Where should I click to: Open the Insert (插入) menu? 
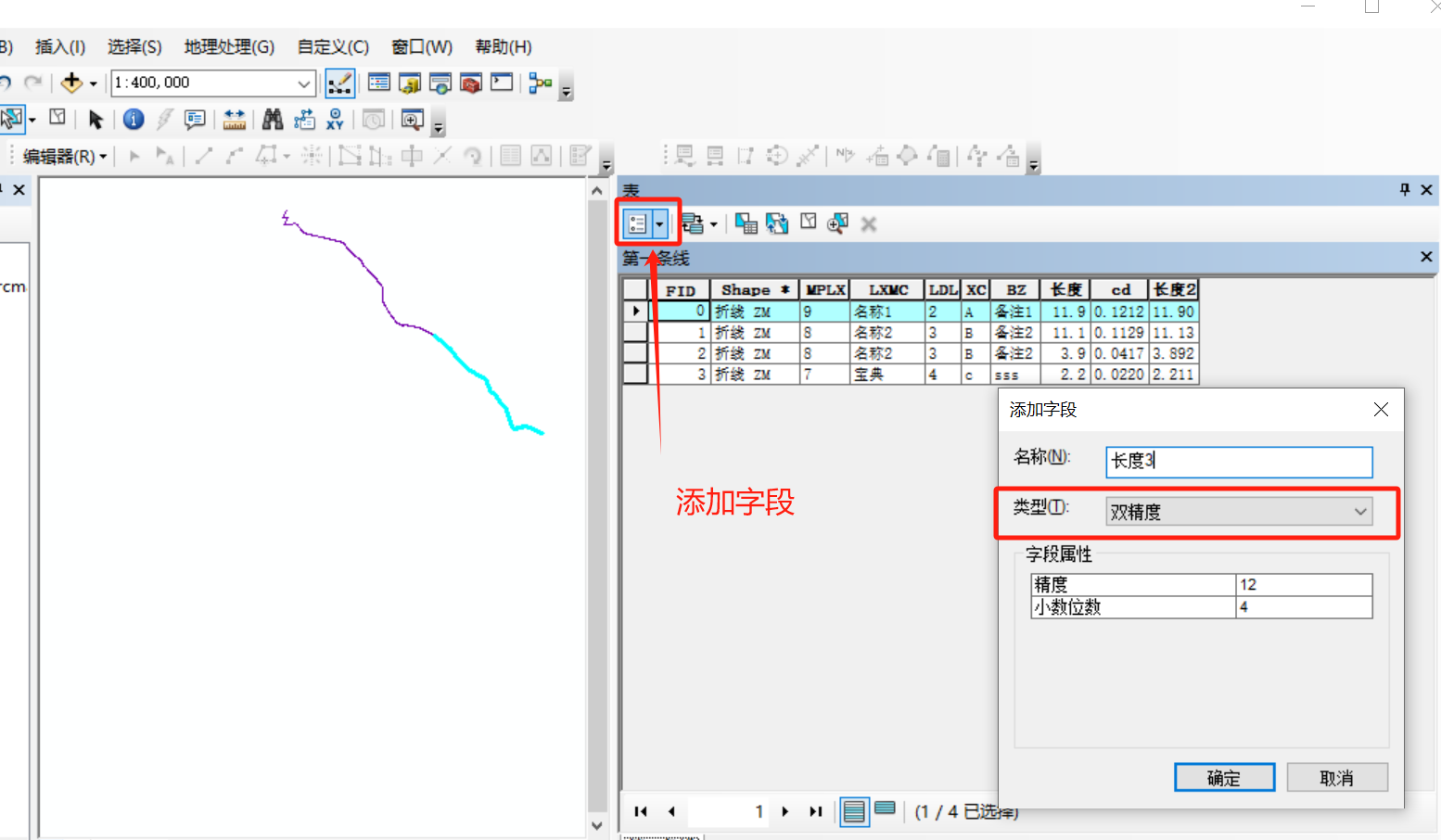point(60,46)
